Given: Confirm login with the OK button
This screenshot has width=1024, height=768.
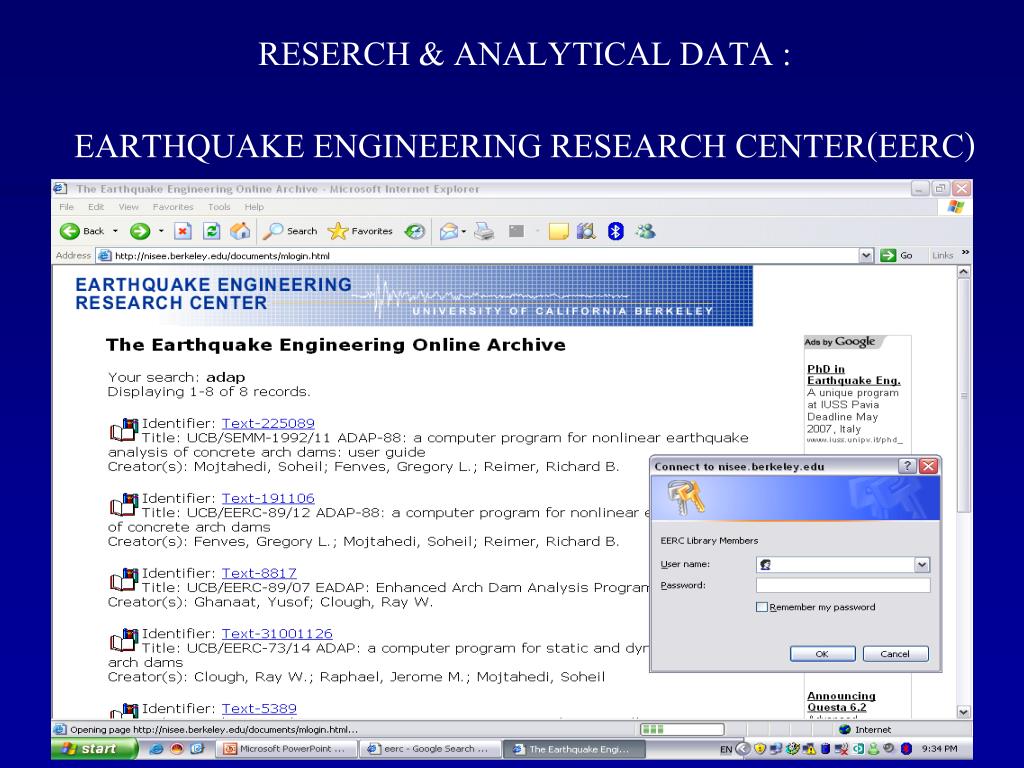Looking at the screenshot, I should [x=822, y=654].
